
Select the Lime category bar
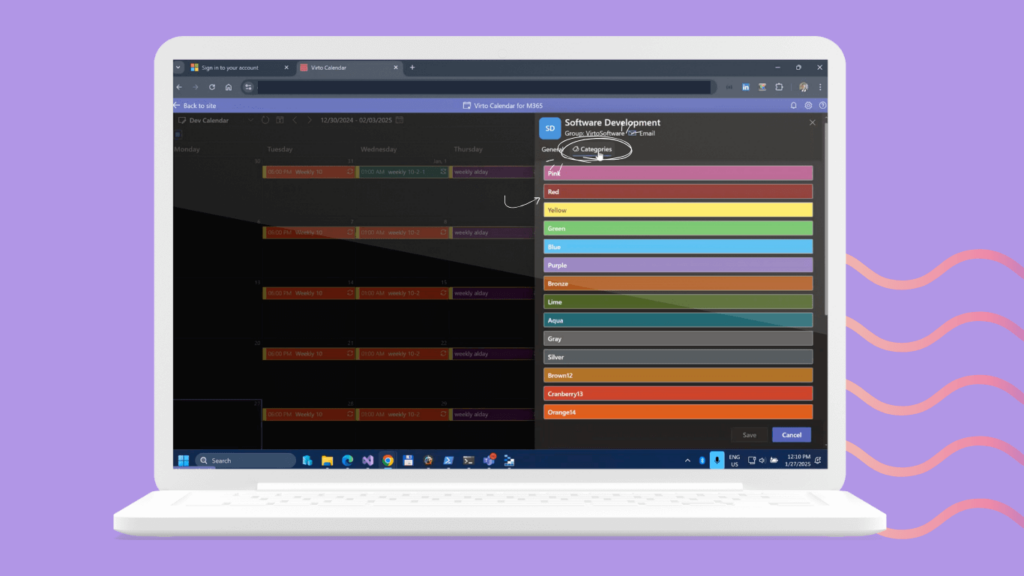[x=678, y=302]
